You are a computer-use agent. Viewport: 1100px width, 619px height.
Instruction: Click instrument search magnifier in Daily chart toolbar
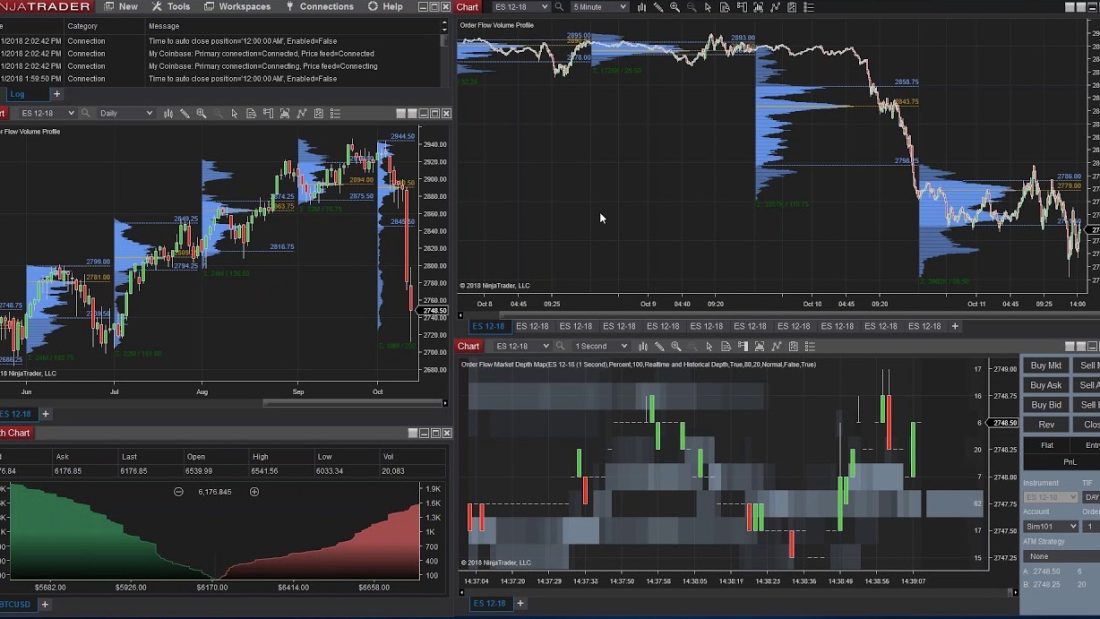pos(86,114)
